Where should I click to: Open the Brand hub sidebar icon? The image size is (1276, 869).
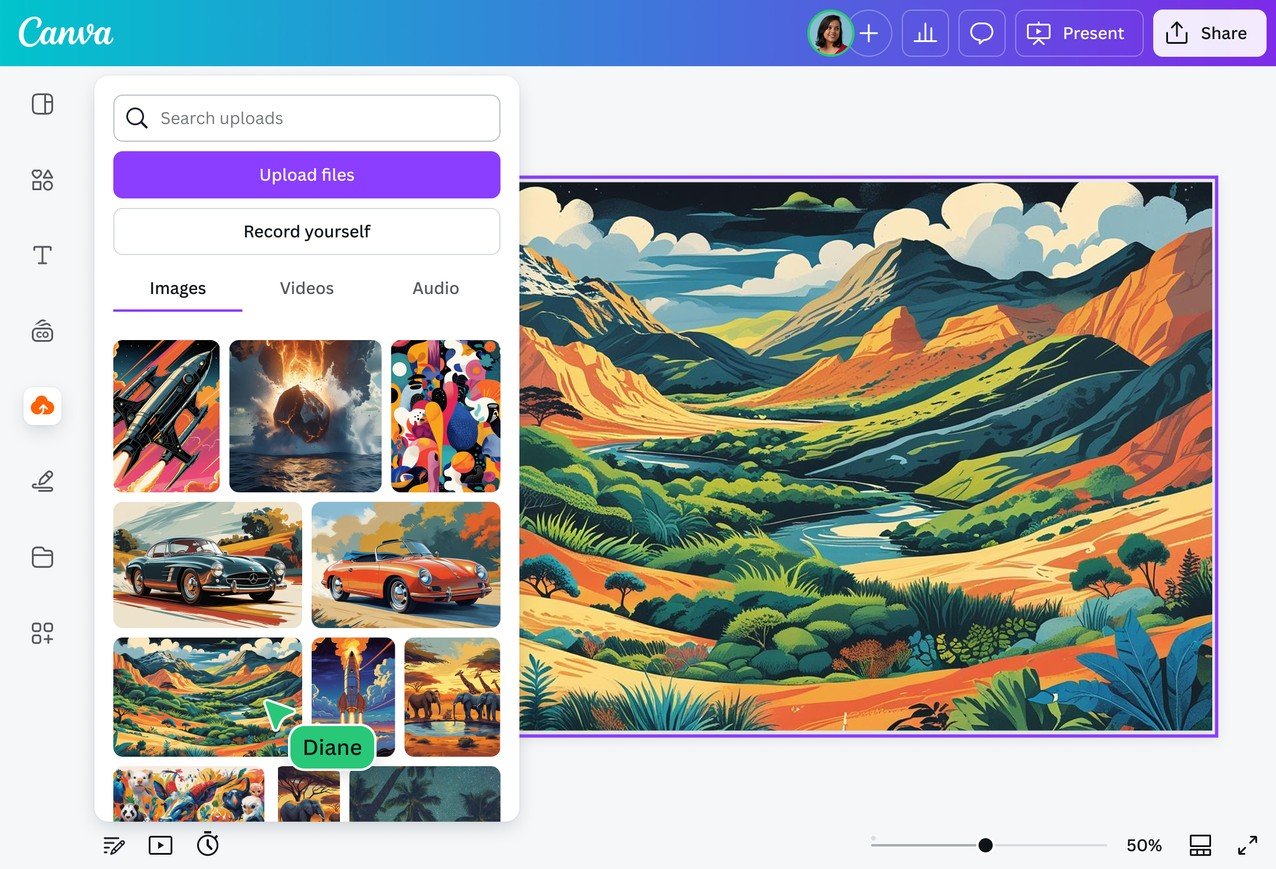pos(42,332)
